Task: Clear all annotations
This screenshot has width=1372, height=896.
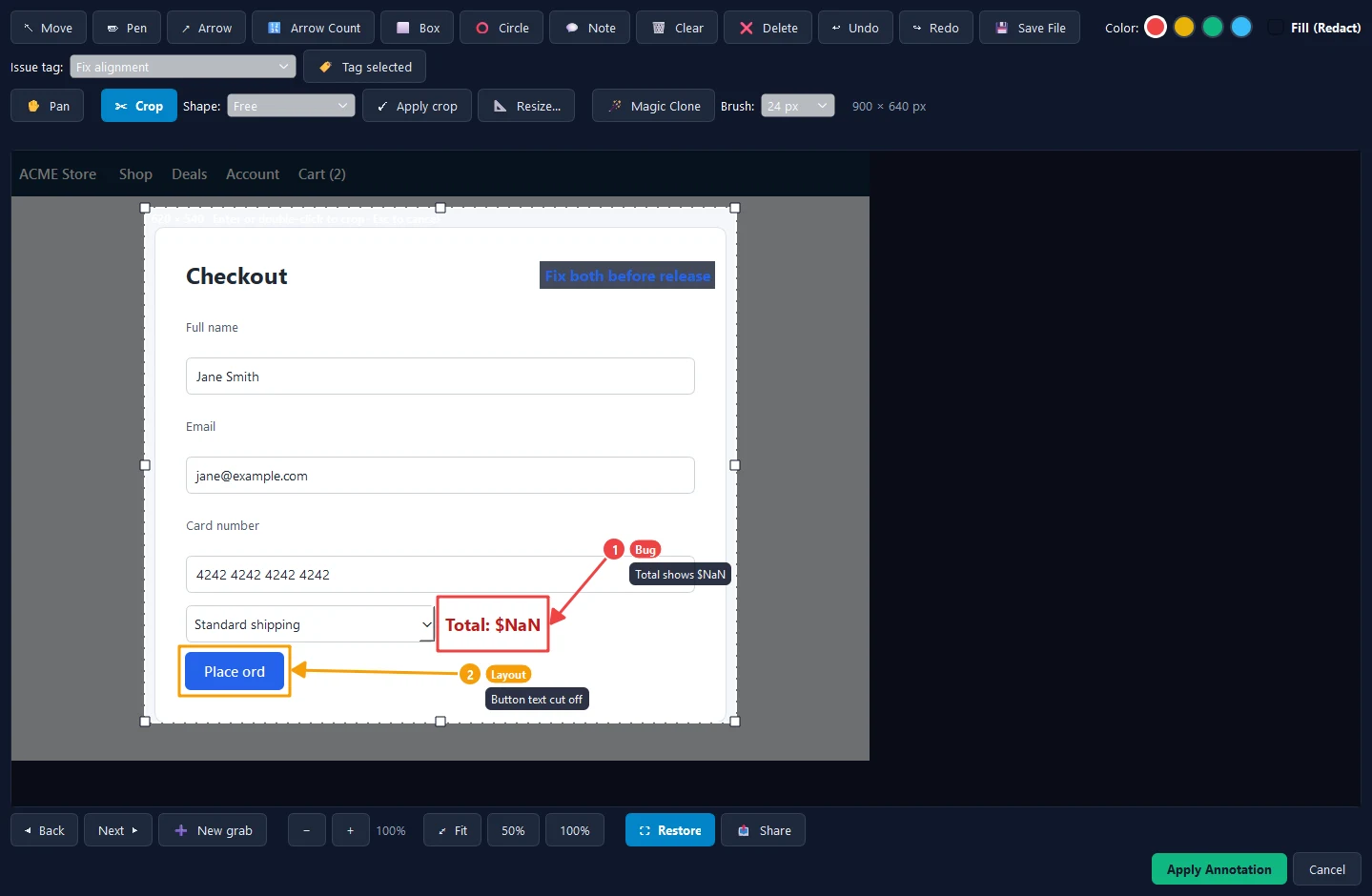Action: click(x=677, y=28)
